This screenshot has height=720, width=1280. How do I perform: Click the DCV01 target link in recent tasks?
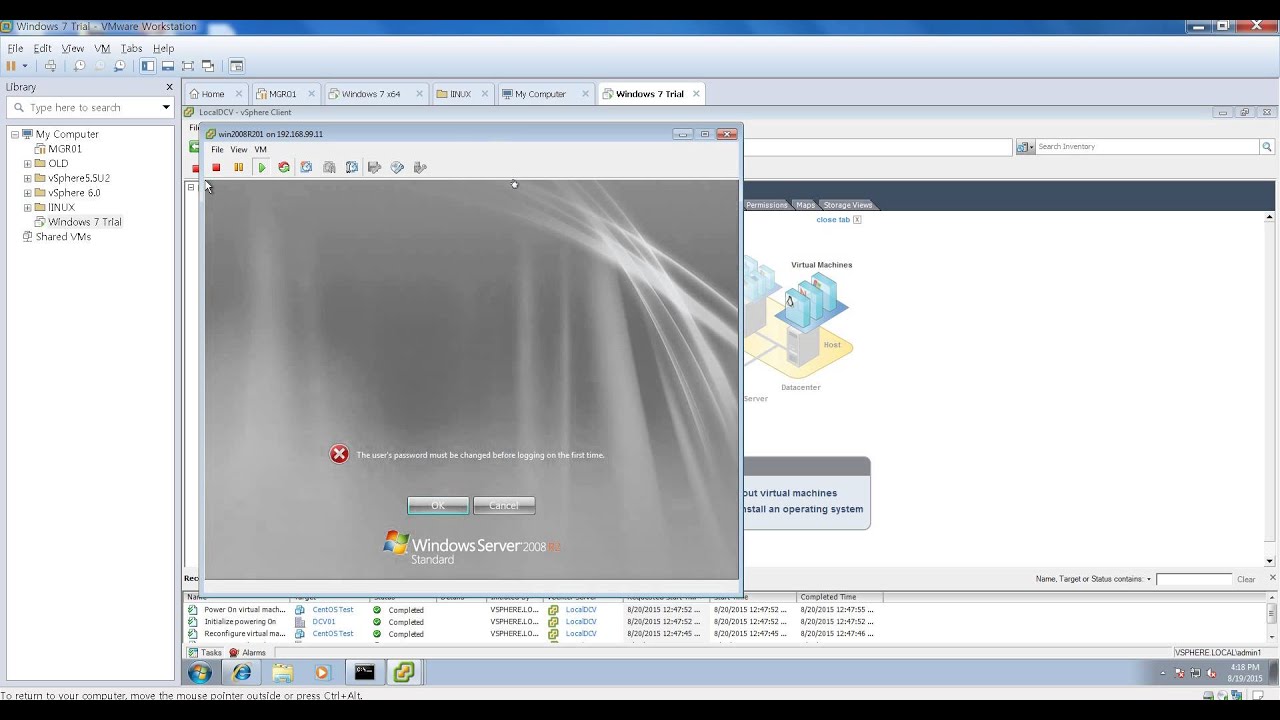coord(323,622)
